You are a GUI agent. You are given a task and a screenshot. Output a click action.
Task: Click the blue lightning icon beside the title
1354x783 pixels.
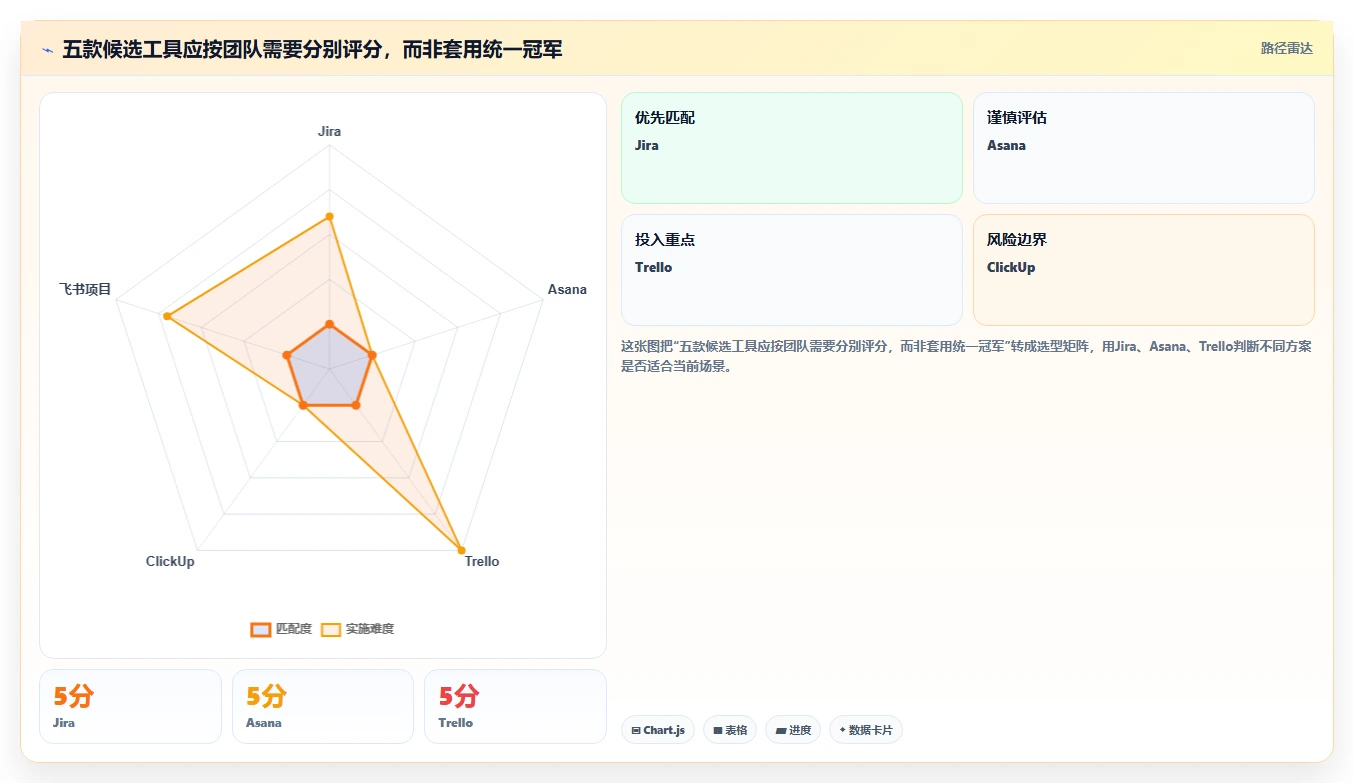47,49
